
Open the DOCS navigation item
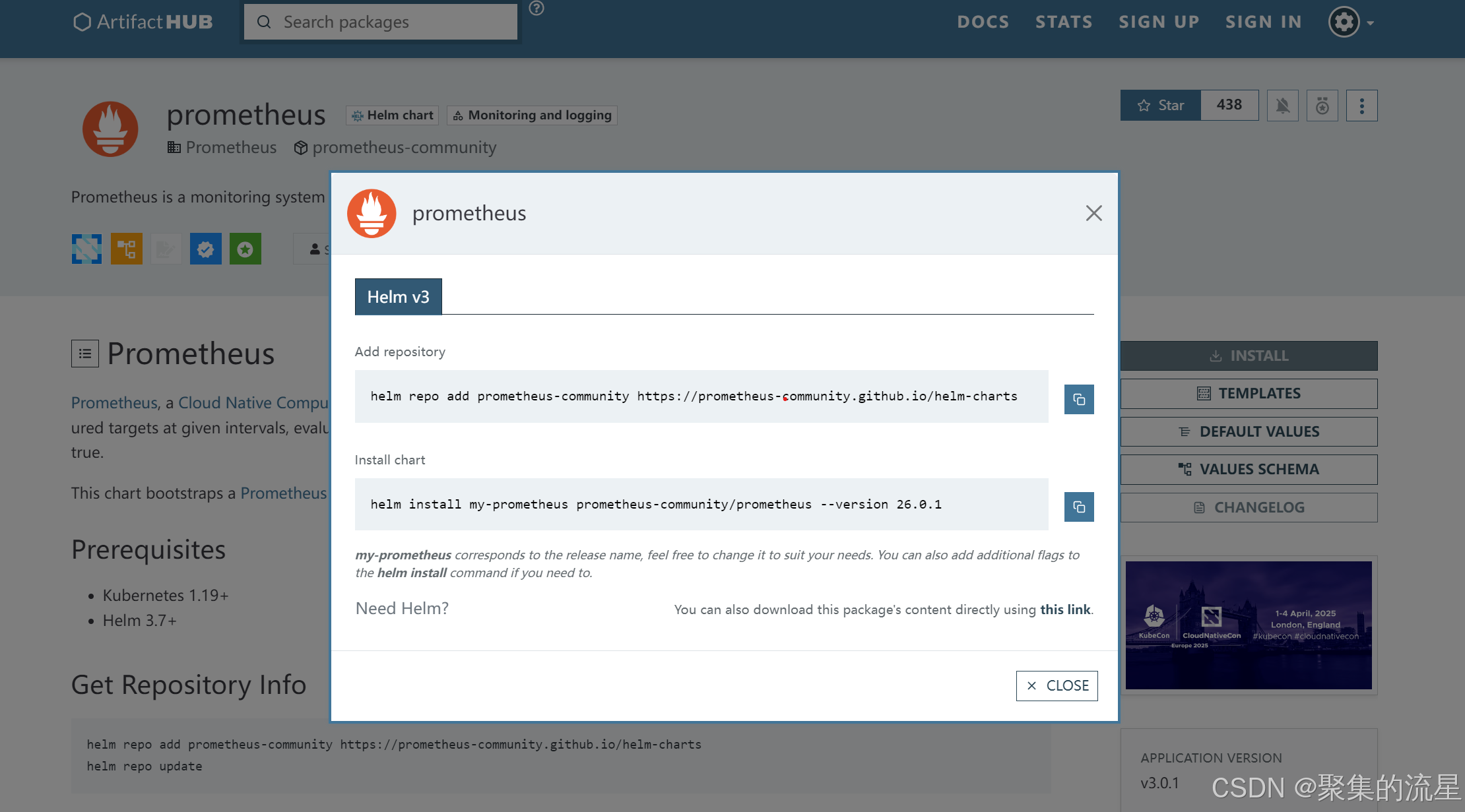click(983, 22)
